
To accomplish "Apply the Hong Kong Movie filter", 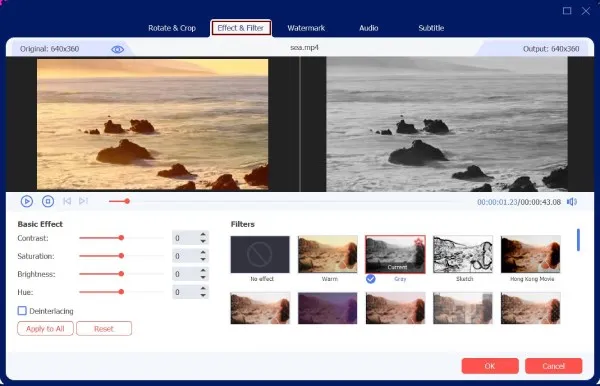I will 530,254.
